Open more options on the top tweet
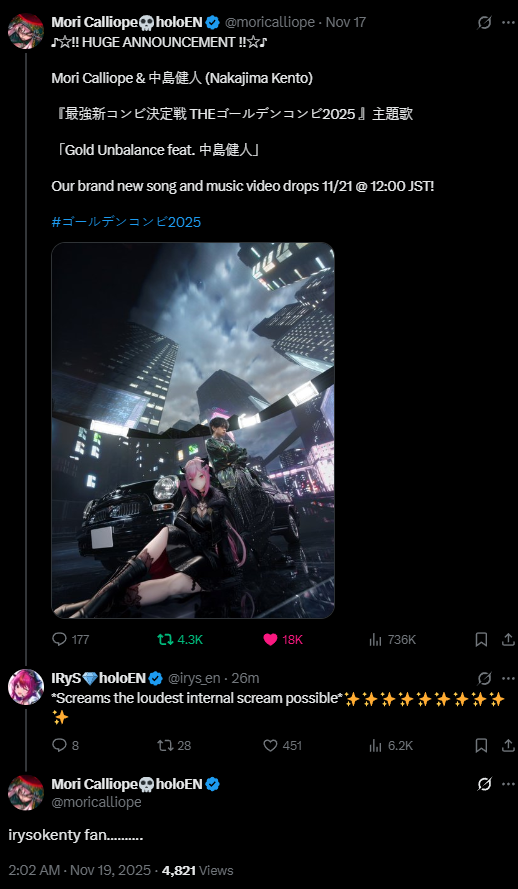This screenshot has width=518, height=889. pos(508,23)
